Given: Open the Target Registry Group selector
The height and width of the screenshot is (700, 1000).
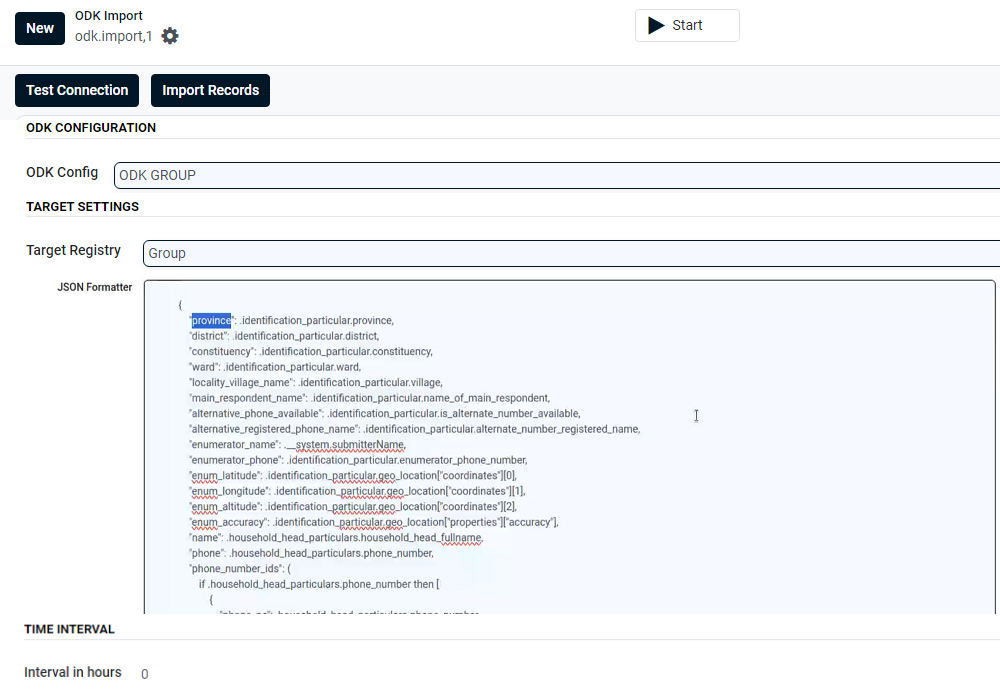Looking at the screenshot, I should (570, 253).
